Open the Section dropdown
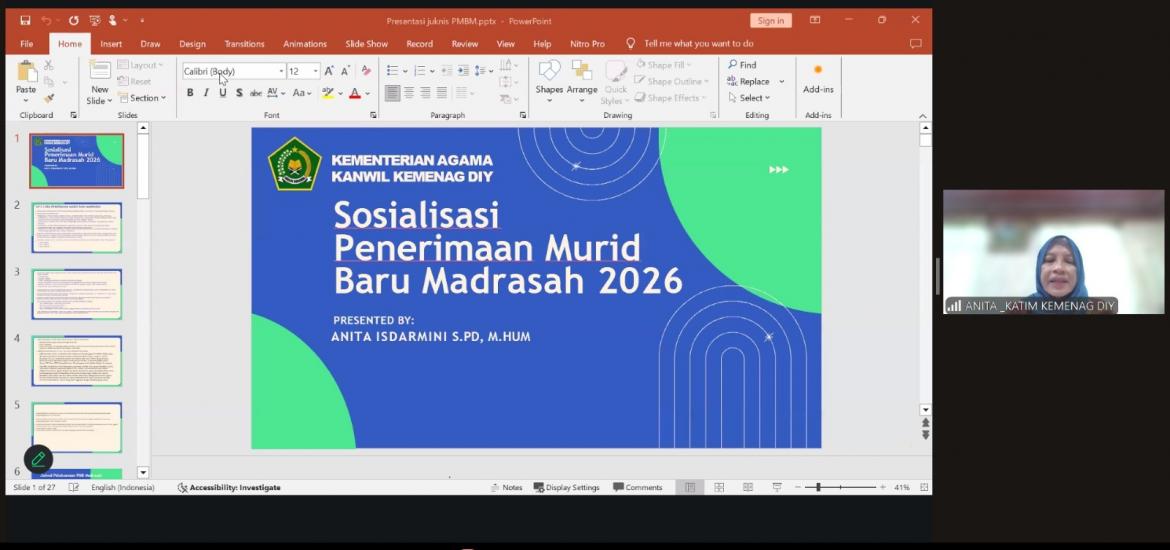1170x550 pixels. pos(142,98)
